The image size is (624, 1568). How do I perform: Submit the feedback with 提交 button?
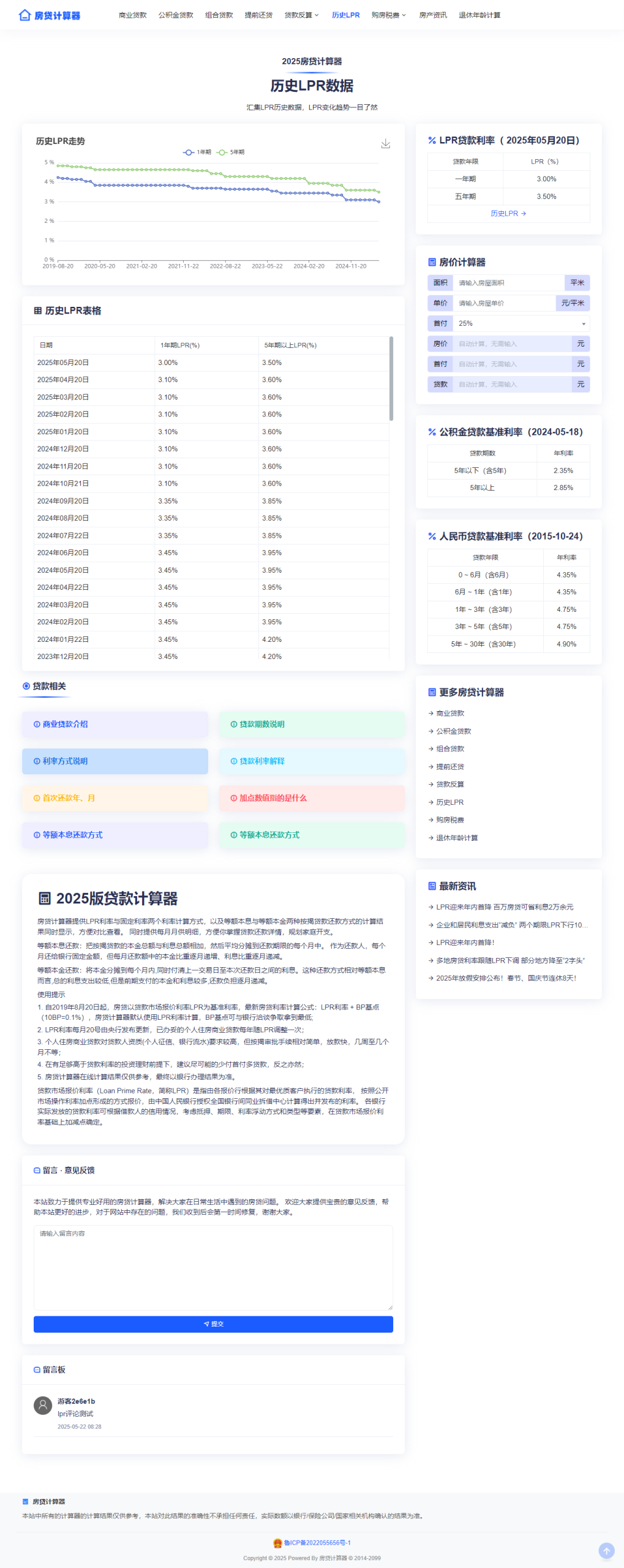click(x=213, y=1324)
